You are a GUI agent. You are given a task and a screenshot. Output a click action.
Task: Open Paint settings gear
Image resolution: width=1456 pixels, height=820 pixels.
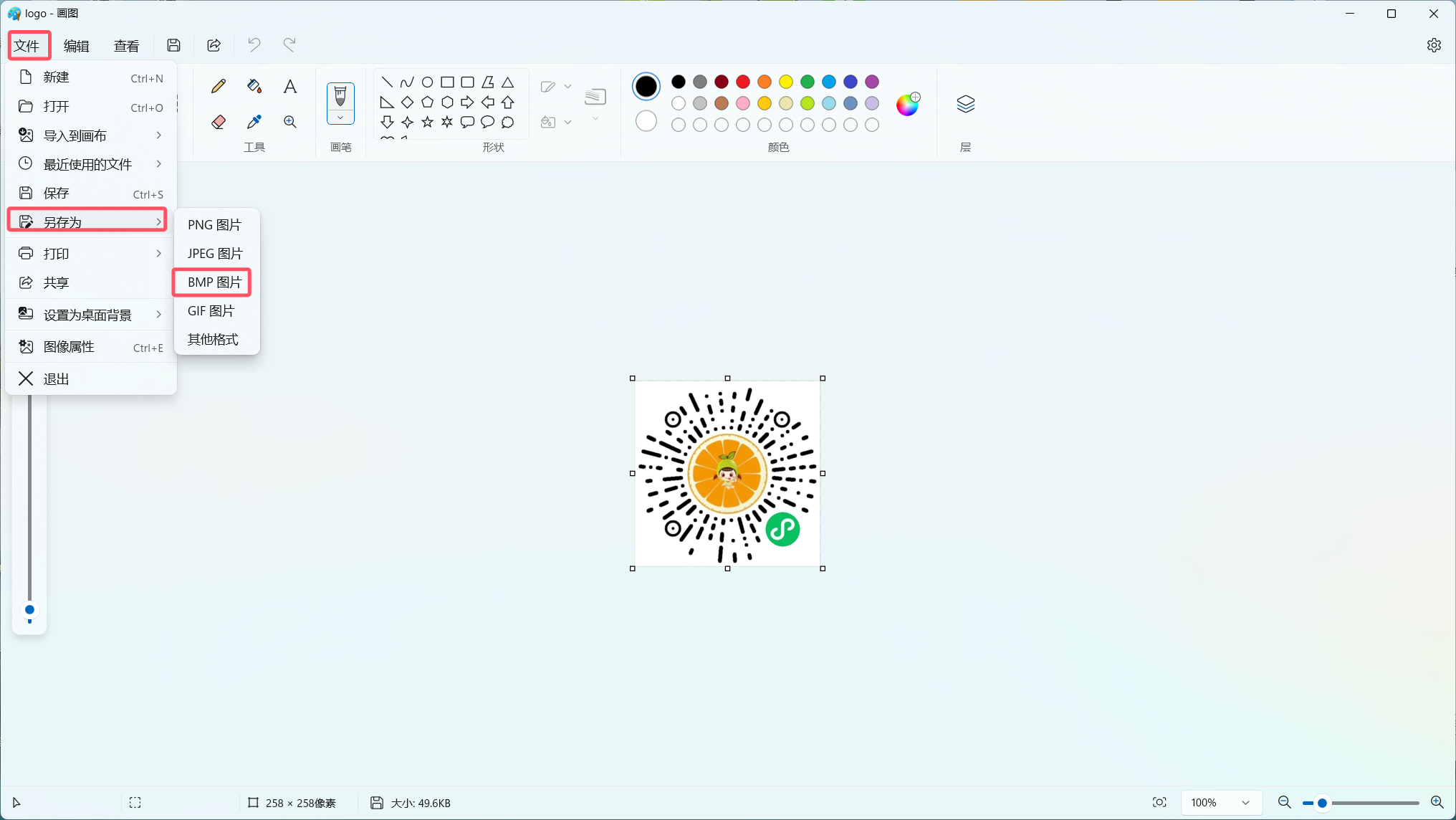pos(1434,45)
